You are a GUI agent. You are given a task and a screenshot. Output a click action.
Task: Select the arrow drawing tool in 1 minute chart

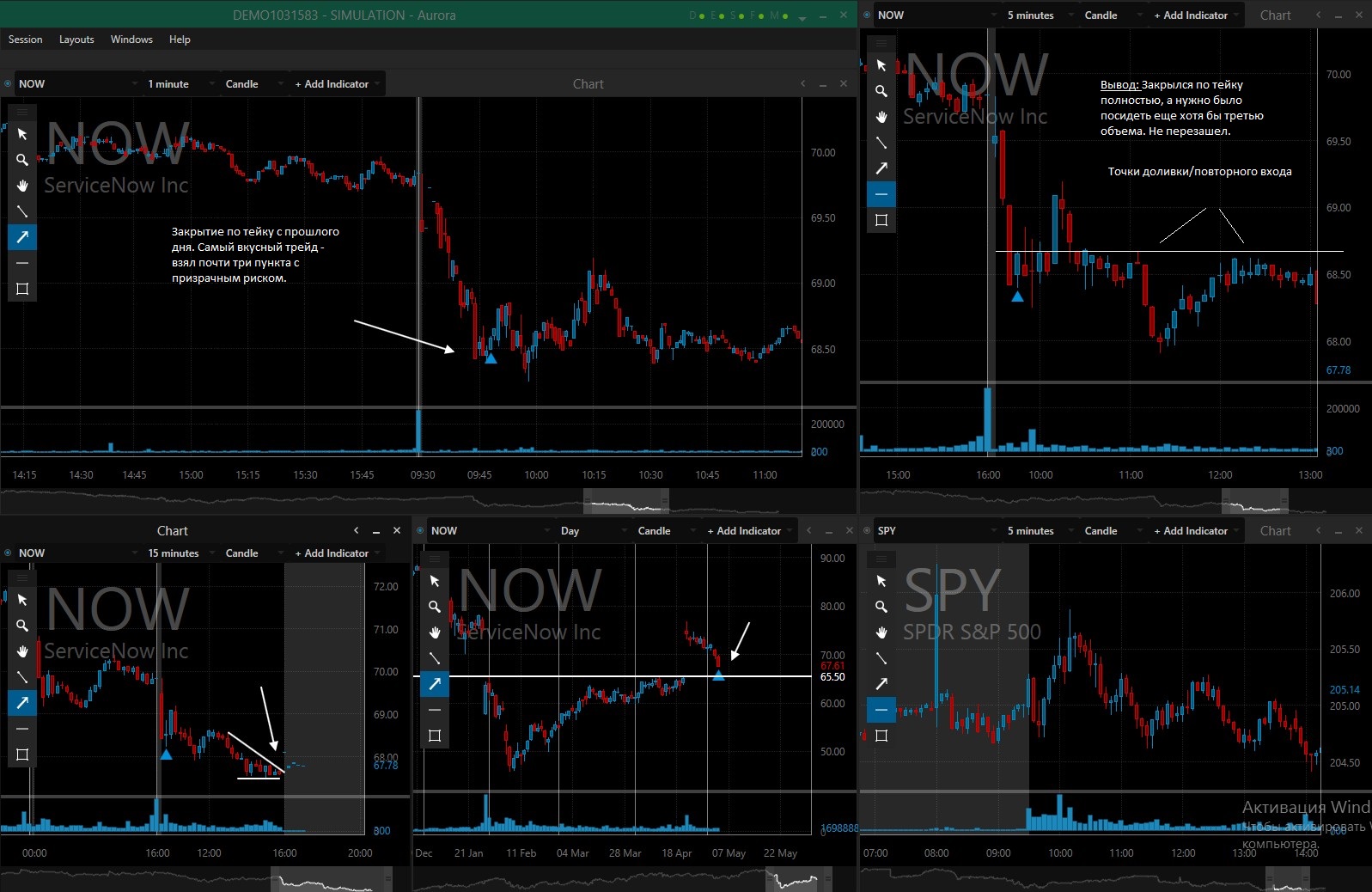(22, 237)
